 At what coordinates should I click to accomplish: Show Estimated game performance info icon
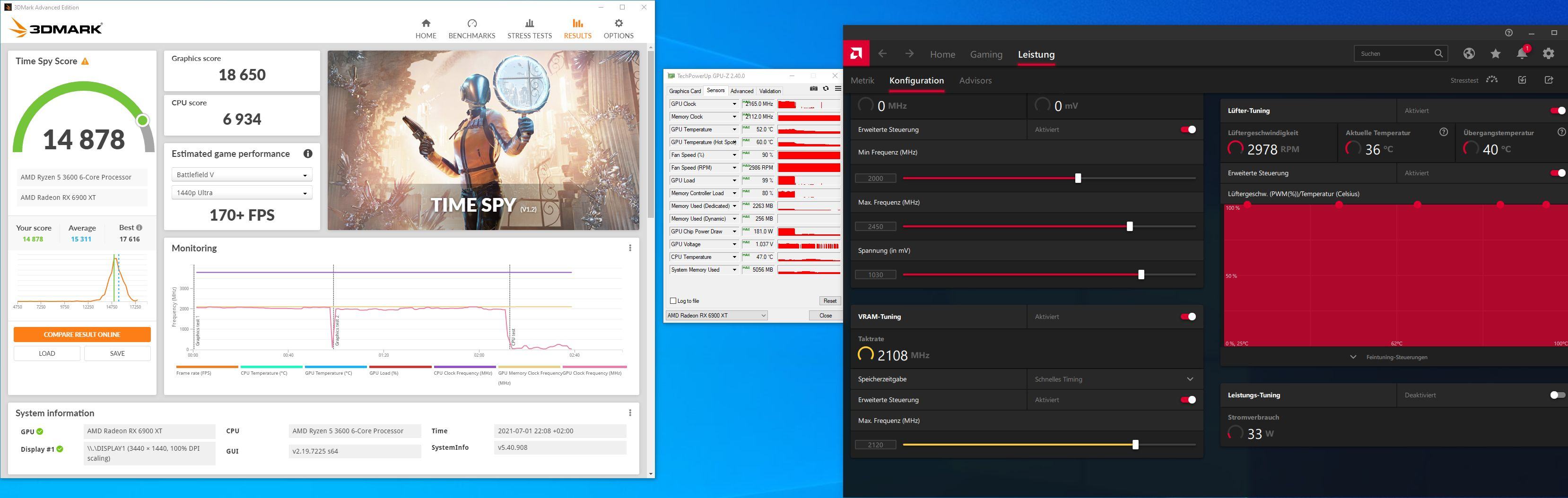(308, 154)
